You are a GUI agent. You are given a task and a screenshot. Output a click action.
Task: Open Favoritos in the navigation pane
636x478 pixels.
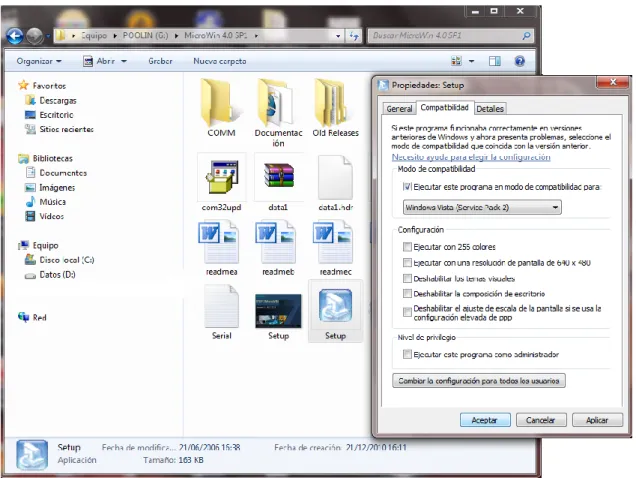[x=49, y=86]
